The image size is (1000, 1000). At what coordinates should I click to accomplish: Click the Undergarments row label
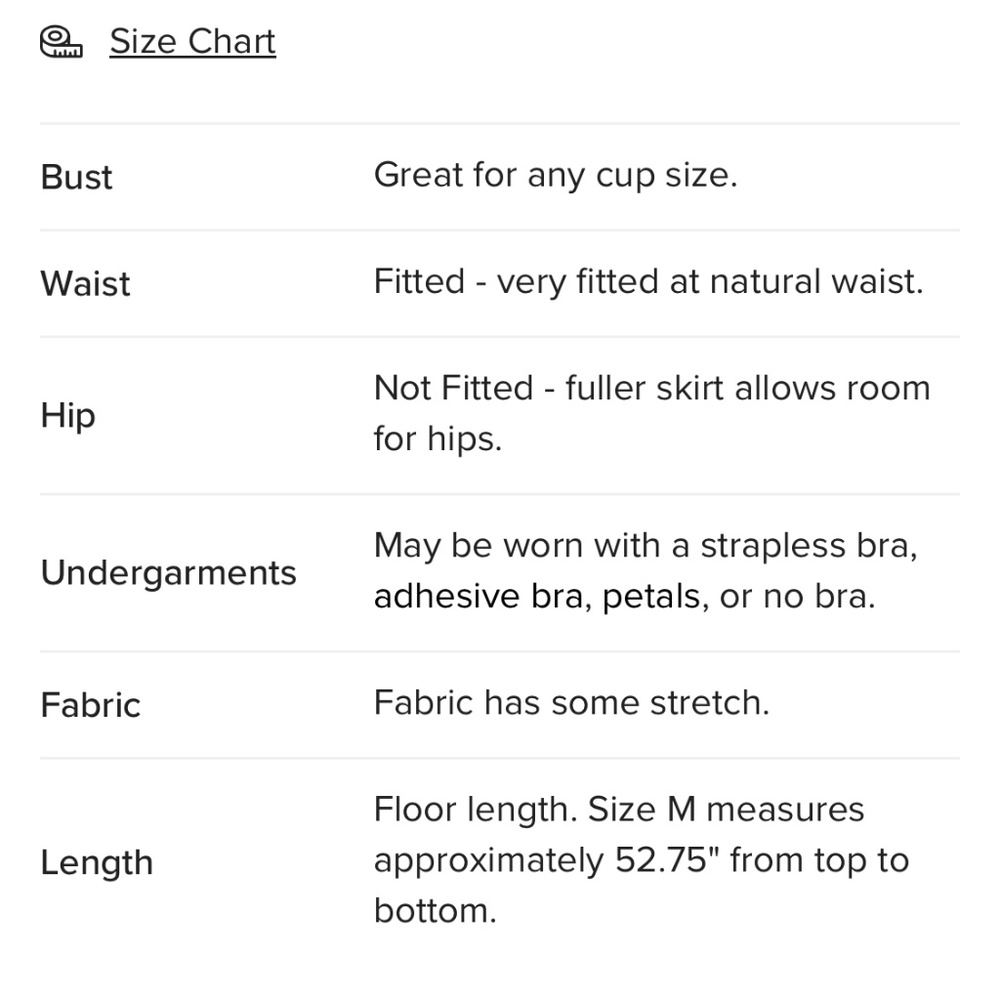169,573
